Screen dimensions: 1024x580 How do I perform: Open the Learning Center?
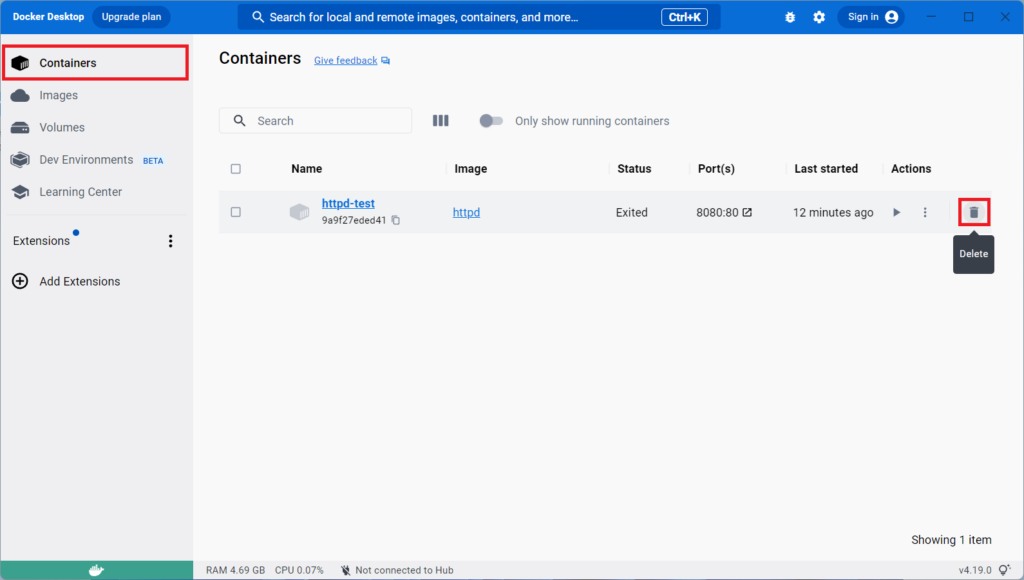96,192
